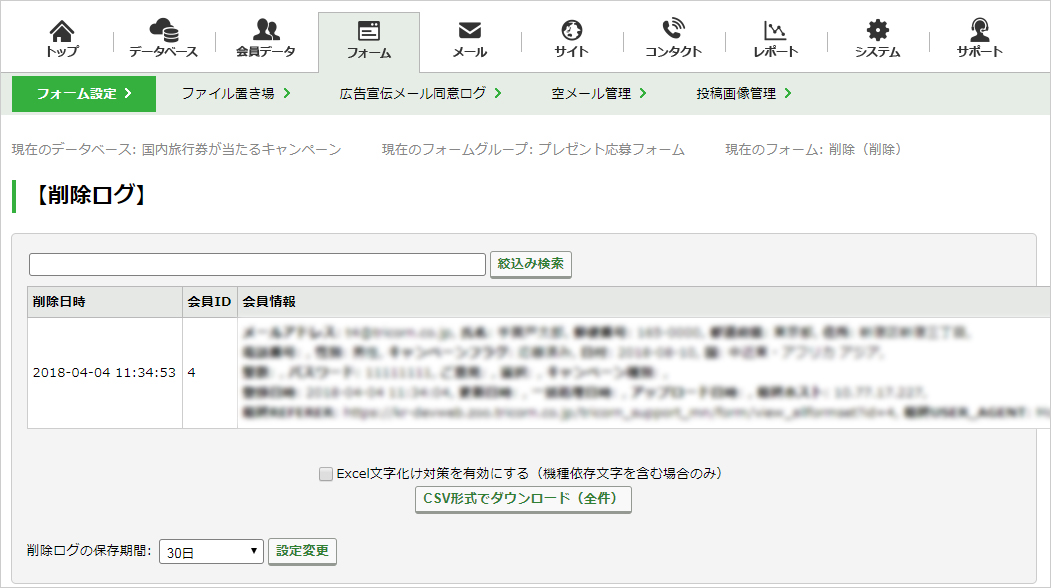Enable Excel文字化け対策 checkbox
The image size is (1051, 588).
pyautogui.click(x=326, y=474)
